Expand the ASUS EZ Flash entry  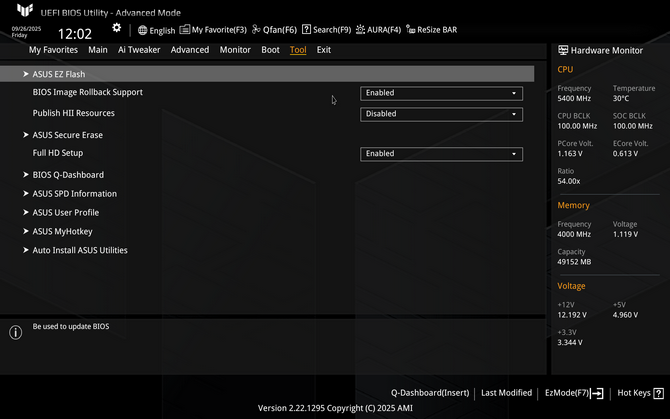tap(267, 74)
